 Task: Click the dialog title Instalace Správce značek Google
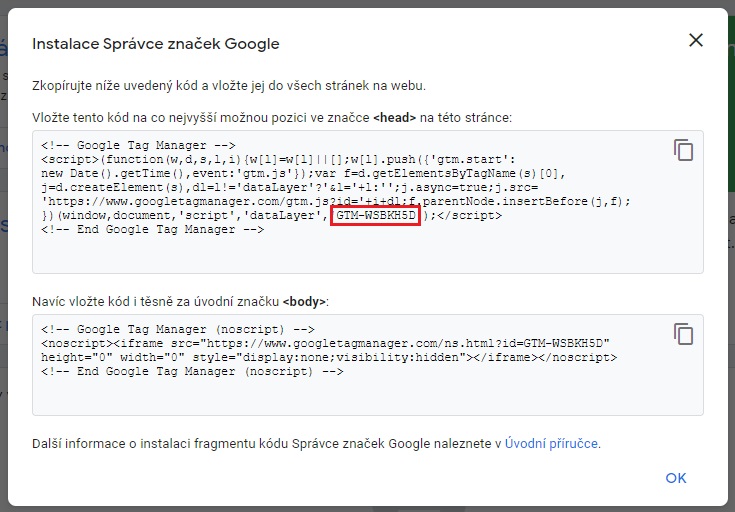pyautogui.click(x=156, y=44)
